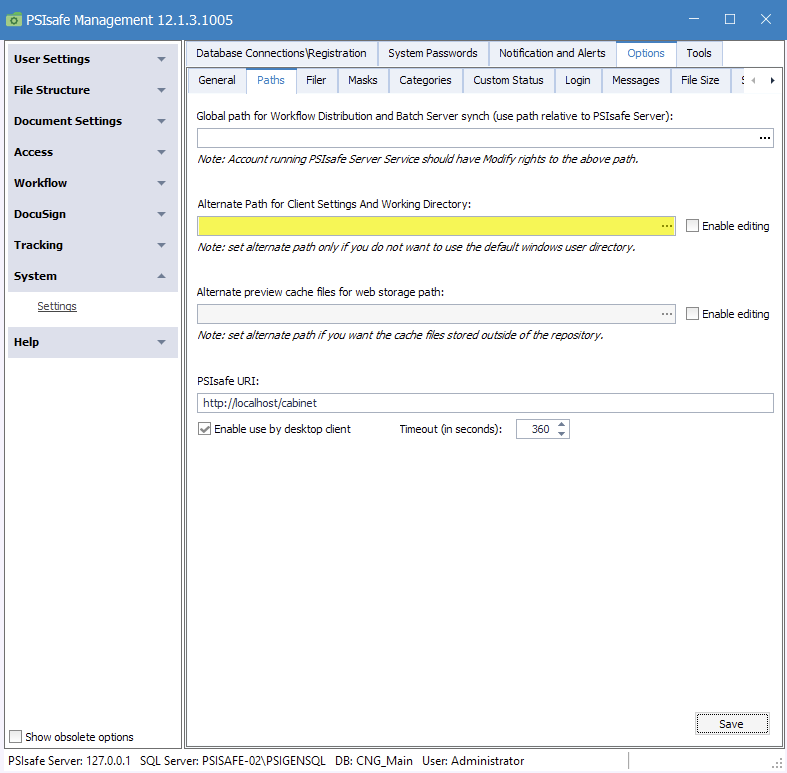Switch to Filer sub-tab
Viewport: 787px width, 773px height.
pos(316,80)
